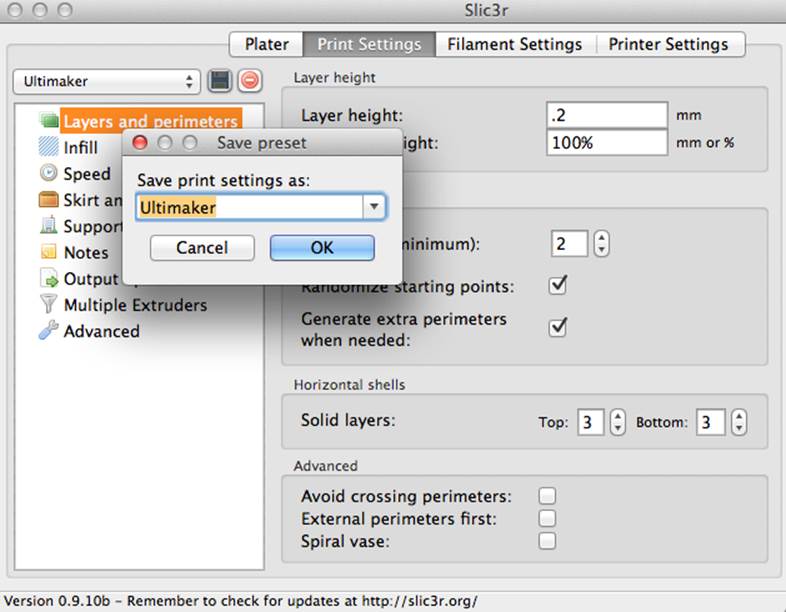786x612 pixels.
Task: Click Cancel in Save preset dialog
Action: coord(202,248)
